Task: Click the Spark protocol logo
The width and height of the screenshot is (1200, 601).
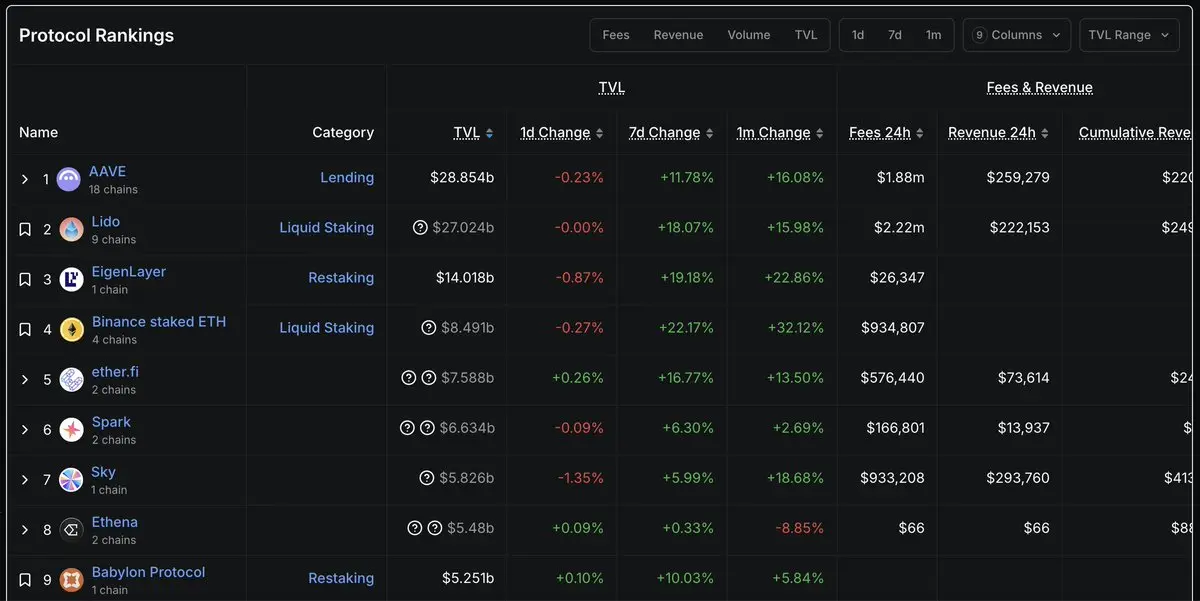Action: click(x=71, y=430)
